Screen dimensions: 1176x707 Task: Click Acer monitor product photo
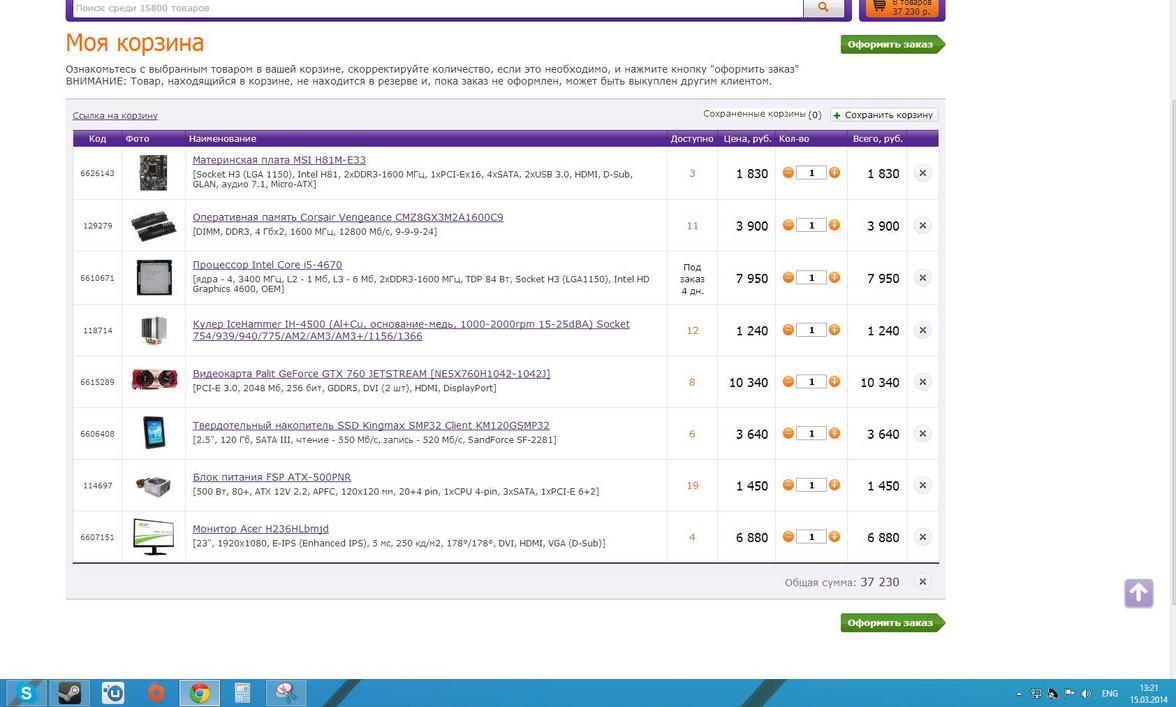coord(154,537)
